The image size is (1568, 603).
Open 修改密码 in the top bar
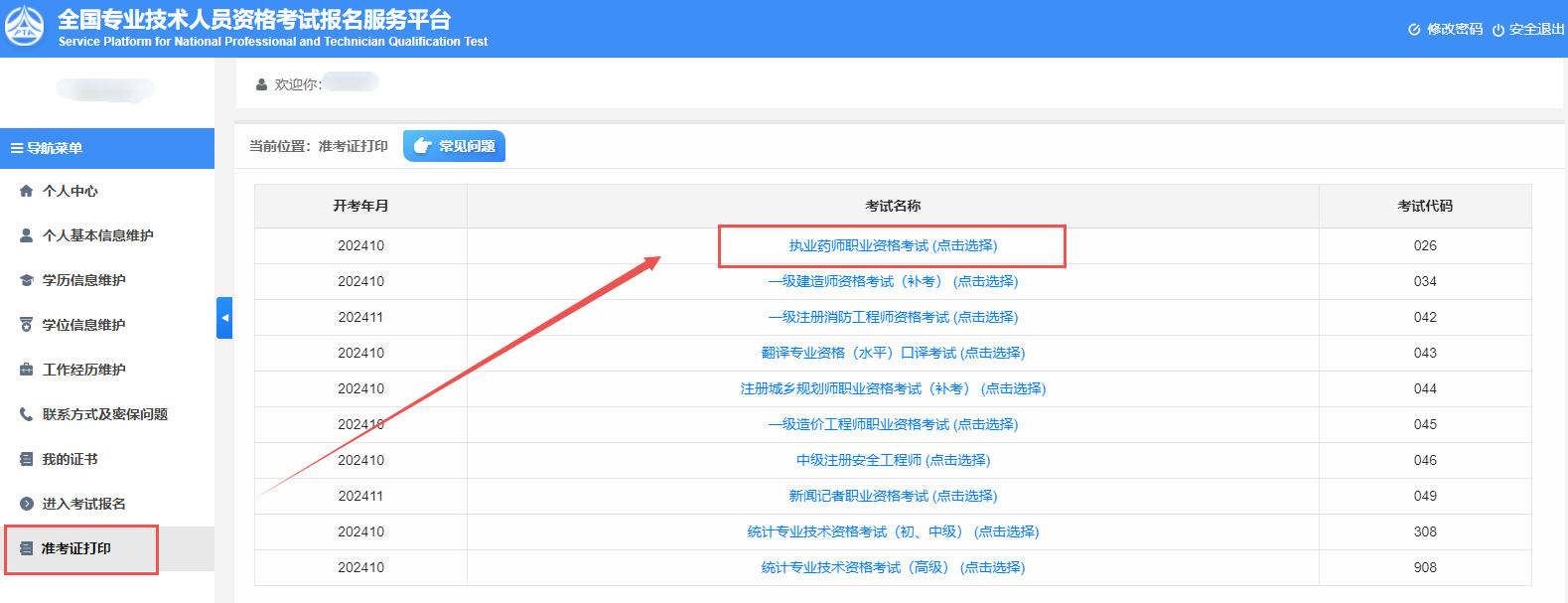1445,29
